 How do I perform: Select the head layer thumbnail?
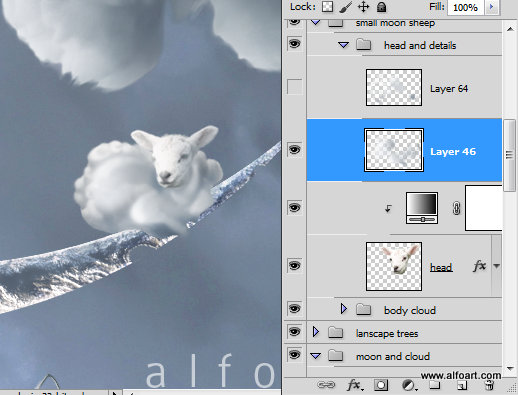(x=394, y=266)
